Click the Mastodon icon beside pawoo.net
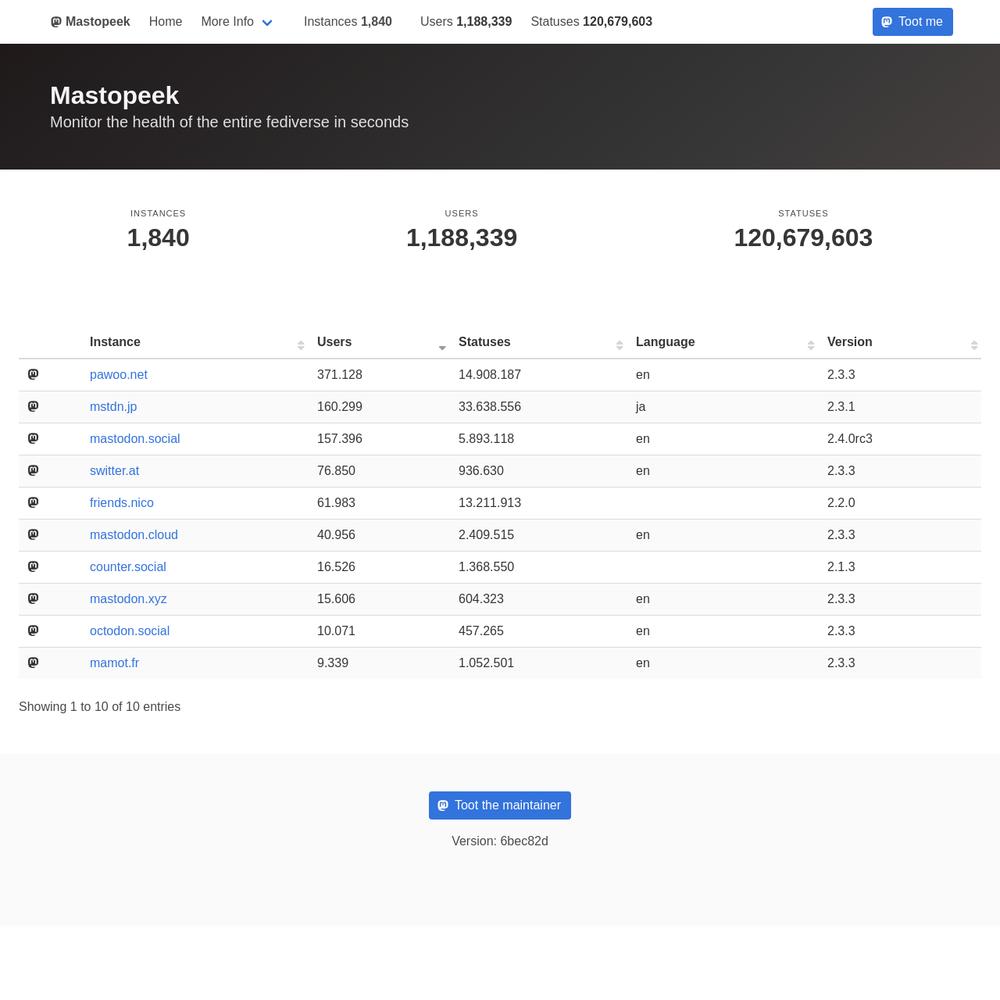The image size is (1000, 1000). click(33, 374)
